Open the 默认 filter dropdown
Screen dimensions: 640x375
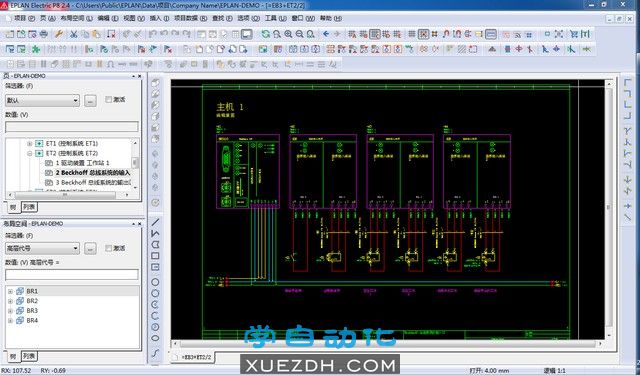point(76,100)
